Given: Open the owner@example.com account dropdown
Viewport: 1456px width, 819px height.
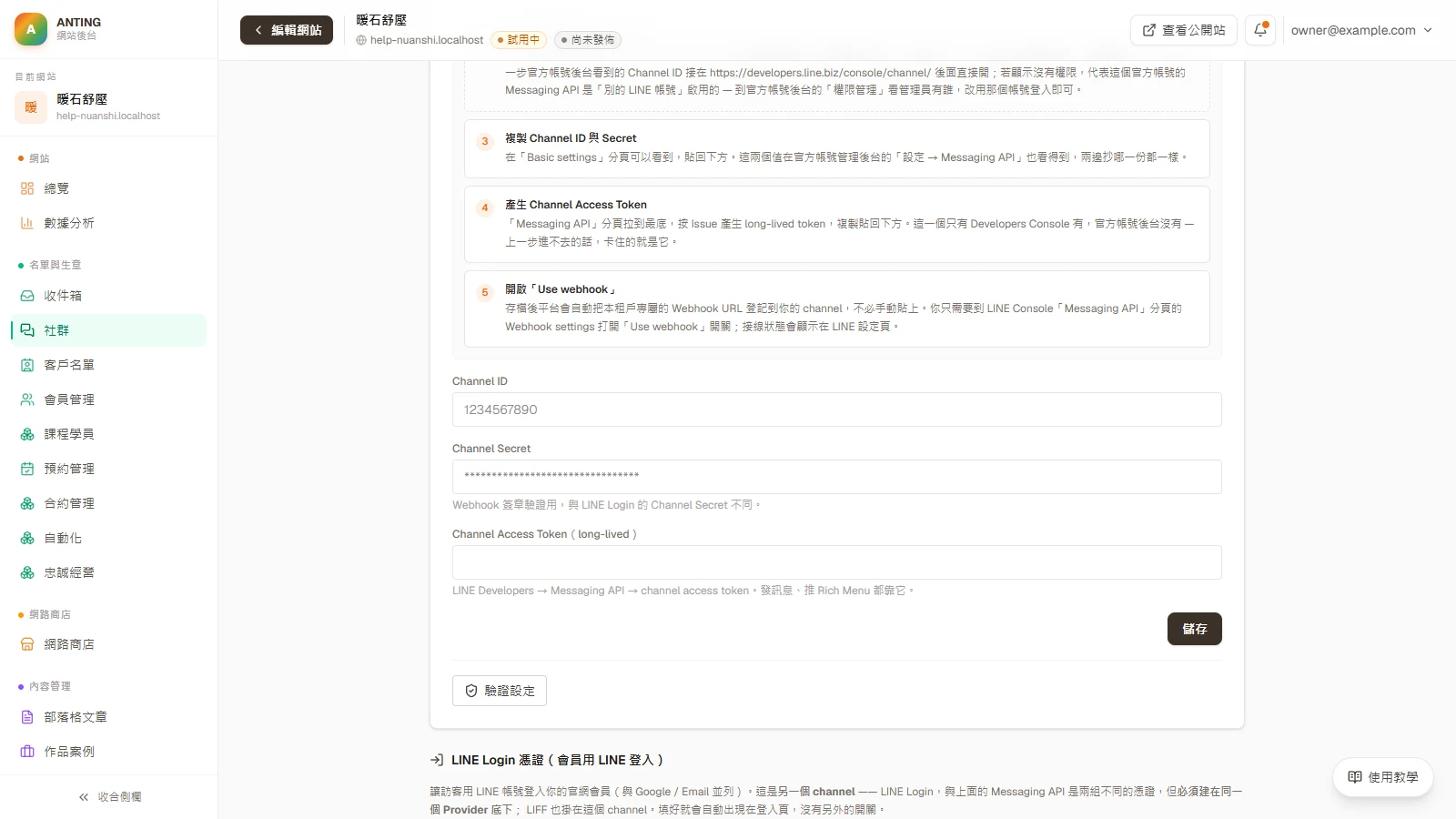Looking at the screenshot, I should pos(1361,30).
